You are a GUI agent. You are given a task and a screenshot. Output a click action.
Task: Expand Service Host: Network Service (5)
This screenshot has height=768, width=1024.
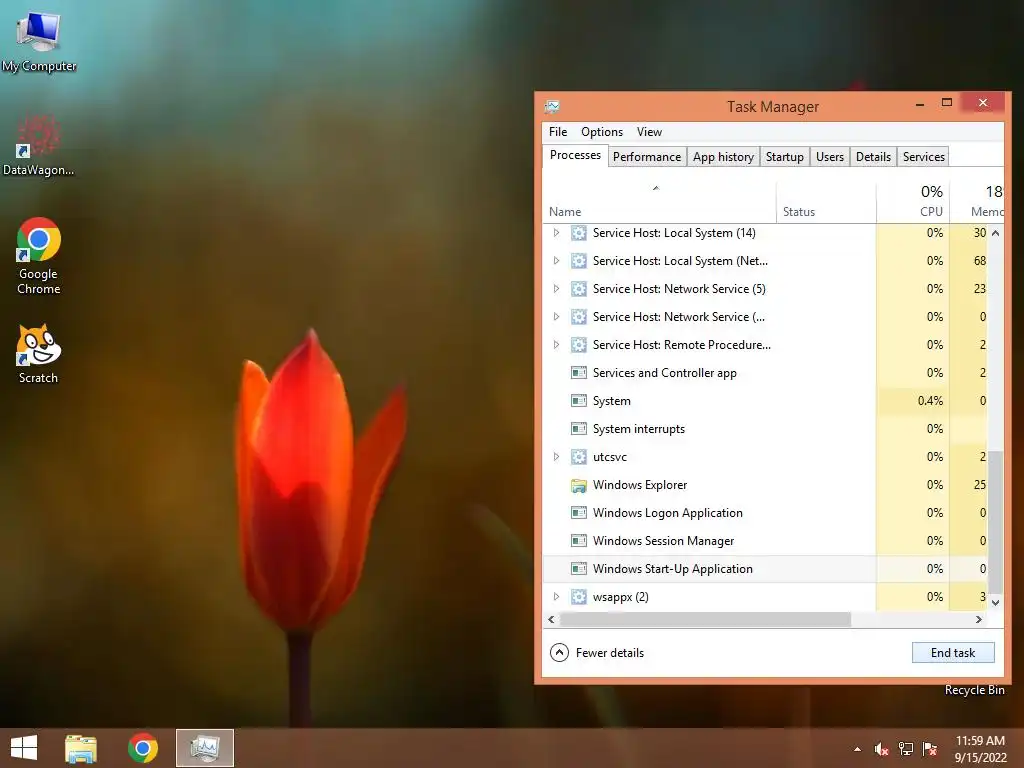click(556, 289)
